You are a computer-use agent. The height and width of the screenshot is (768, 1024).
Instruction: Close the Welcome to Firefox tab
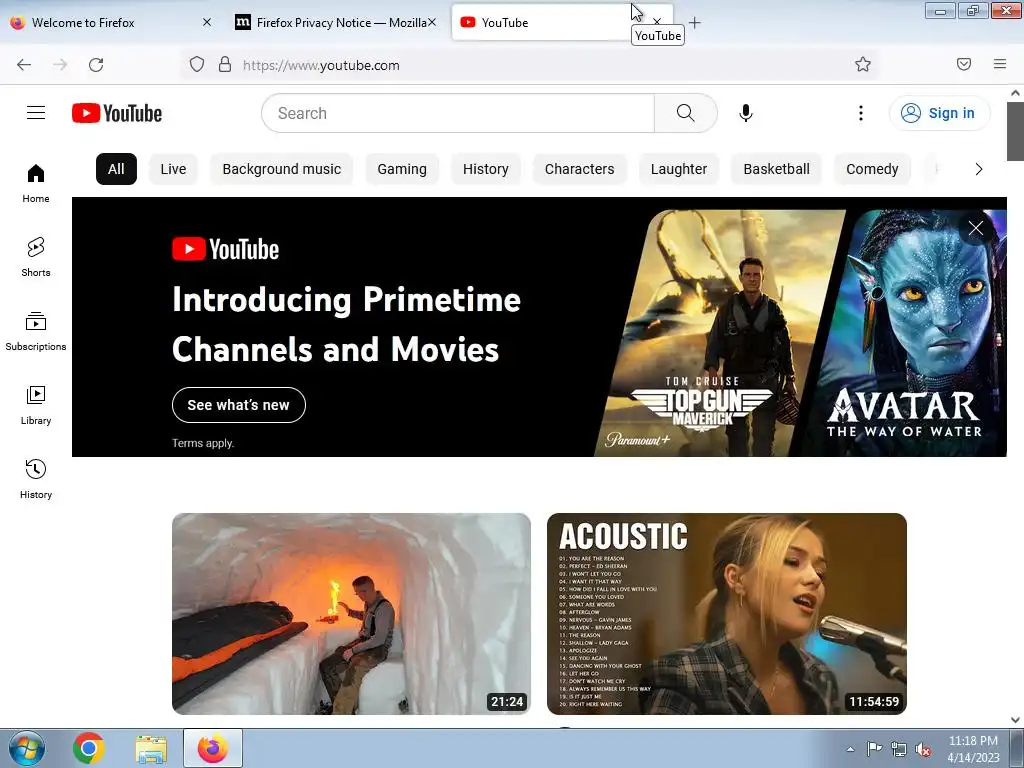(207, 22)
